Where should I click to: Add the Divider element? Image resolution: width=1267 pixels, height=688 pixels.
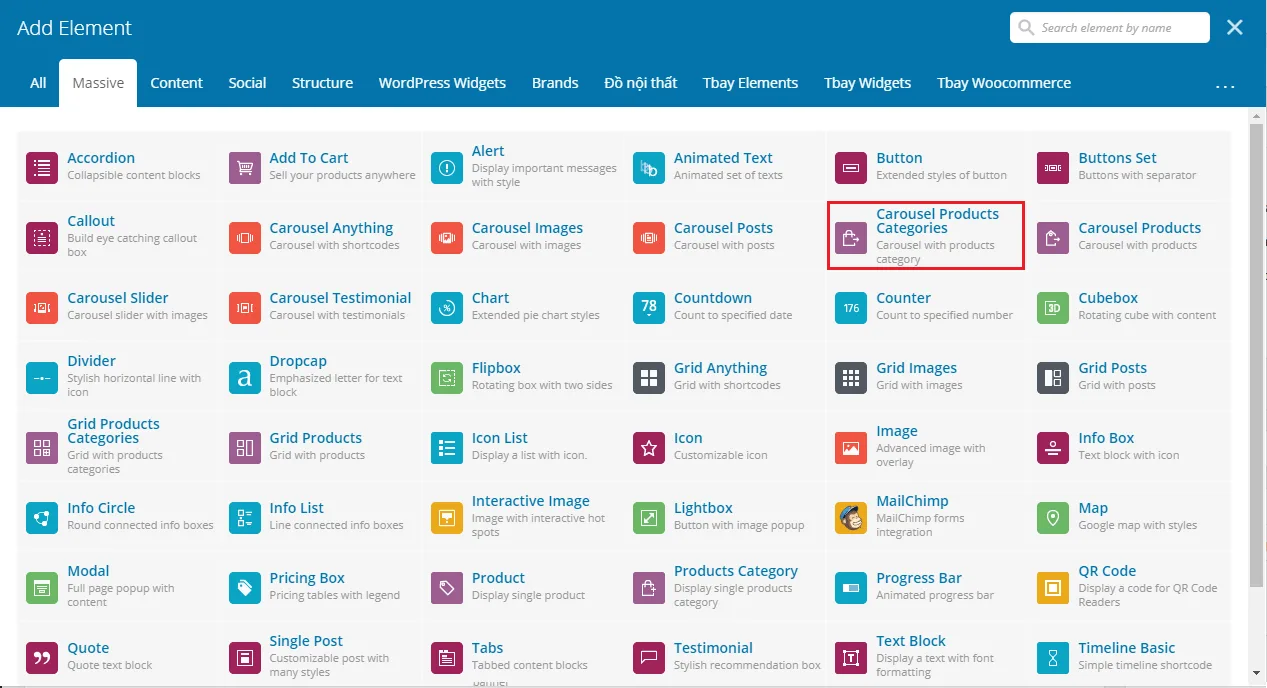click(118, 378)
